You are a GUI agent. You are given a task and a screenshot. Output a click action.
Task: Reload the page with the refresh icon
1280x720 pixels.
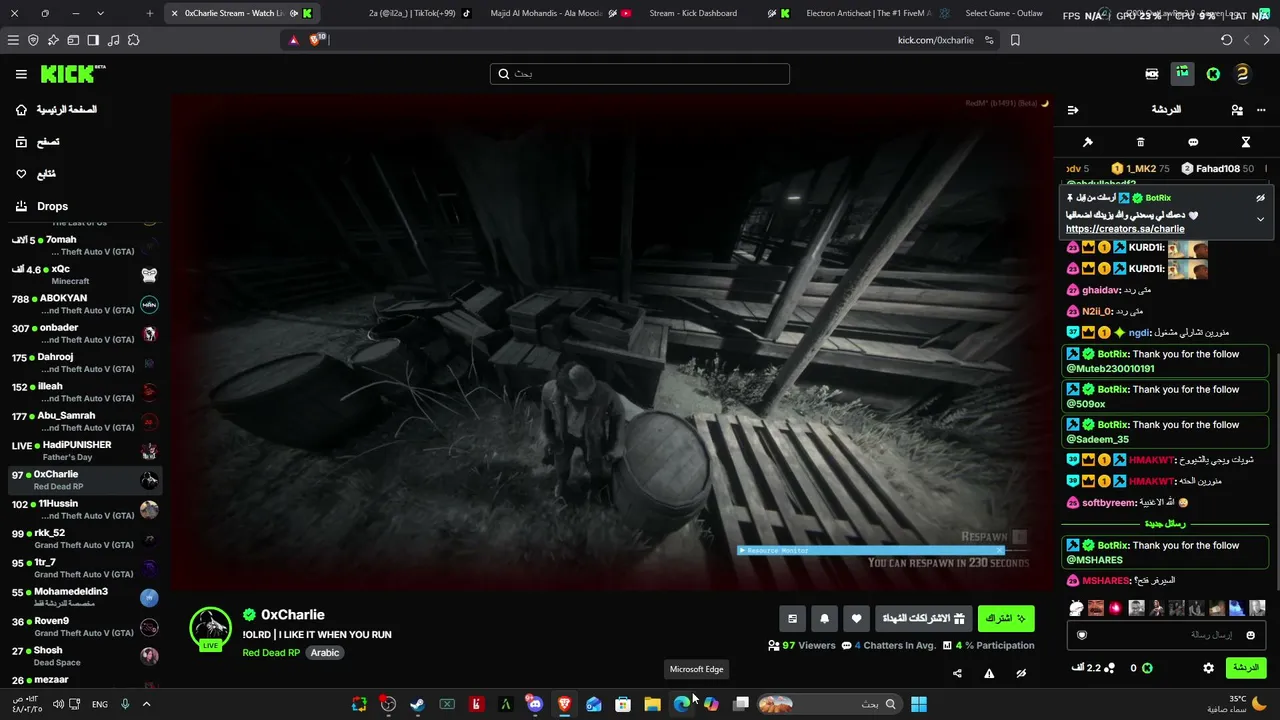pyautogui.click(x=1227, y=40)
